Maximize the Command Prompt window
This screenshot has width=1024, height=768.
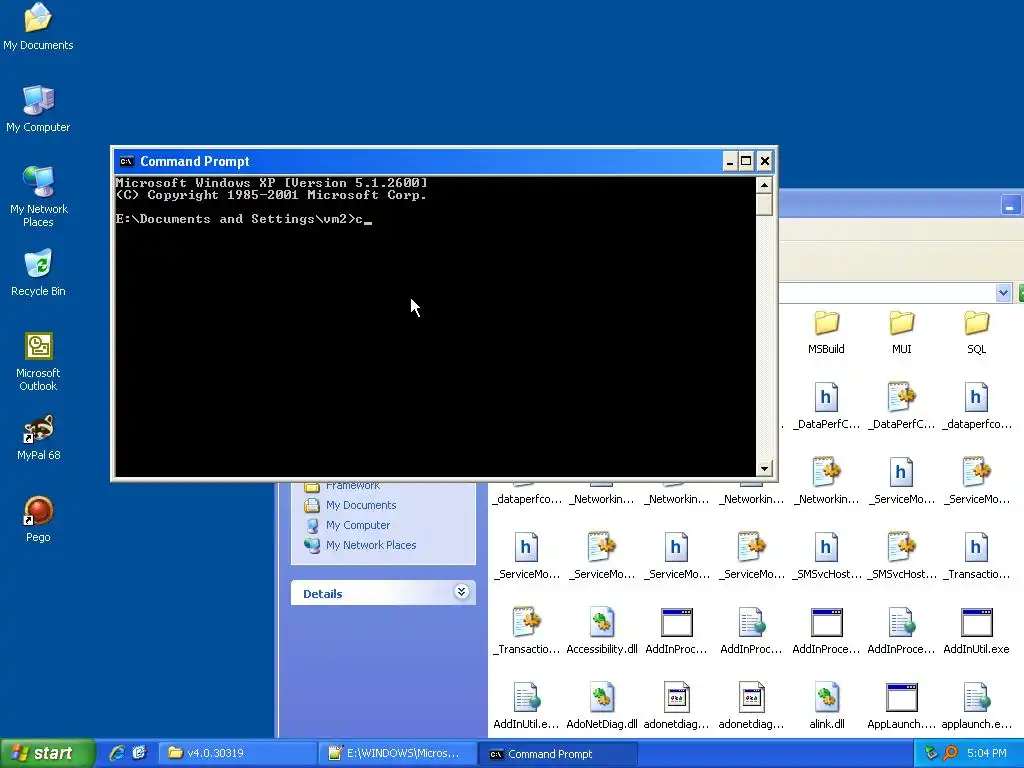[746, 161]
